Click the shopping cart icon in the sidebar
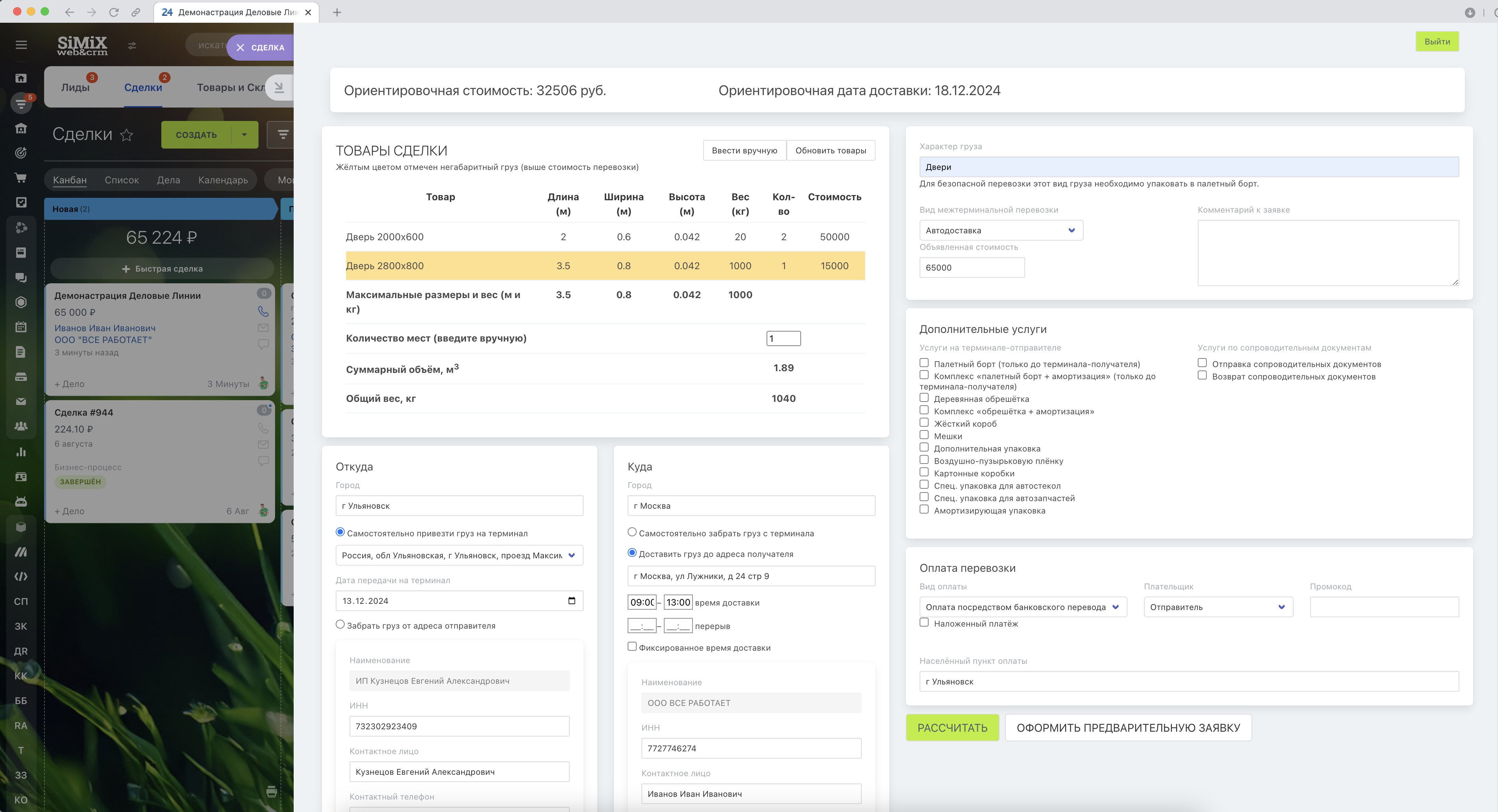 click(21, 178)
